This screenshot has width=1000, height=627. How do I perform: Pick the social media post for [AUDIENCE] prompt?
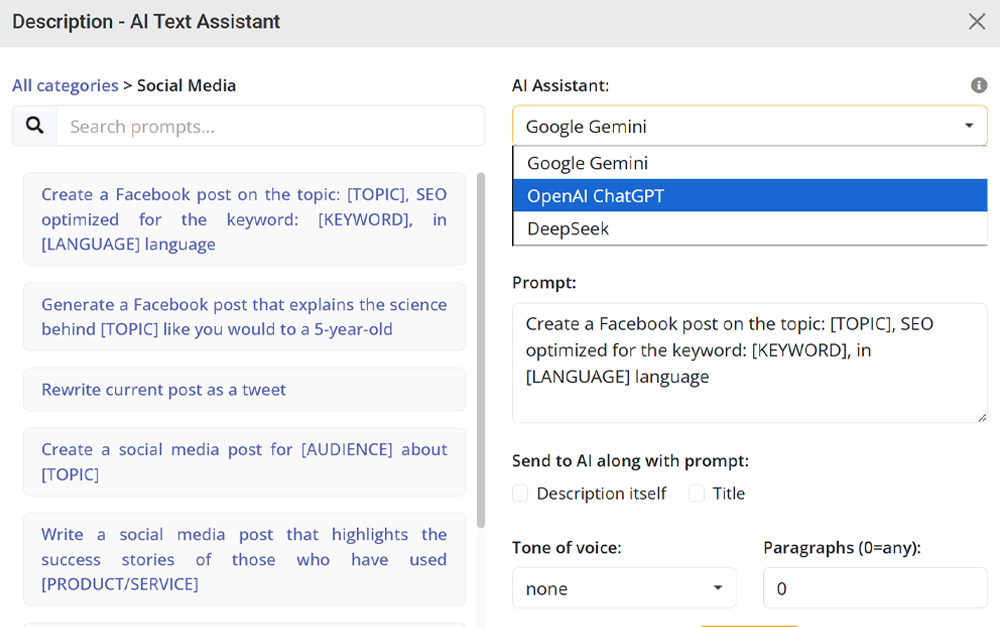(244, 461)
